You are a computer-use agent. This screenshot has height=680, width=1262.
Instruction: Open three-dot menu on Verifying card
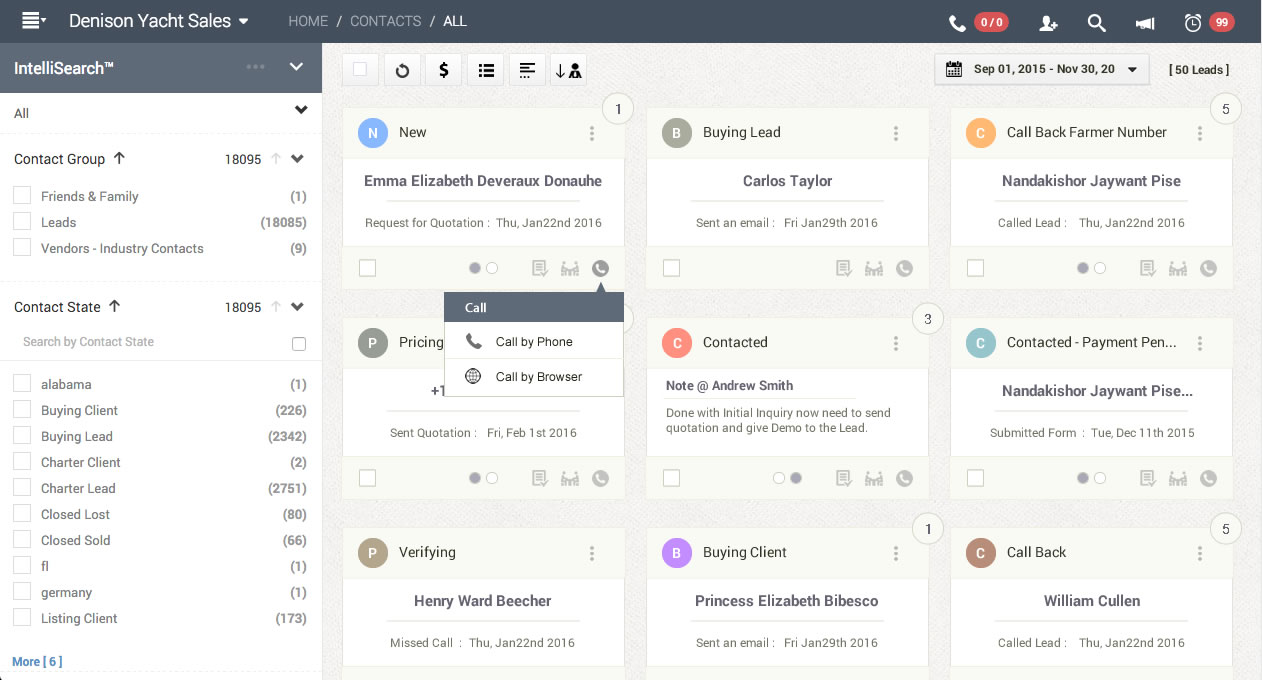[592, 553]
